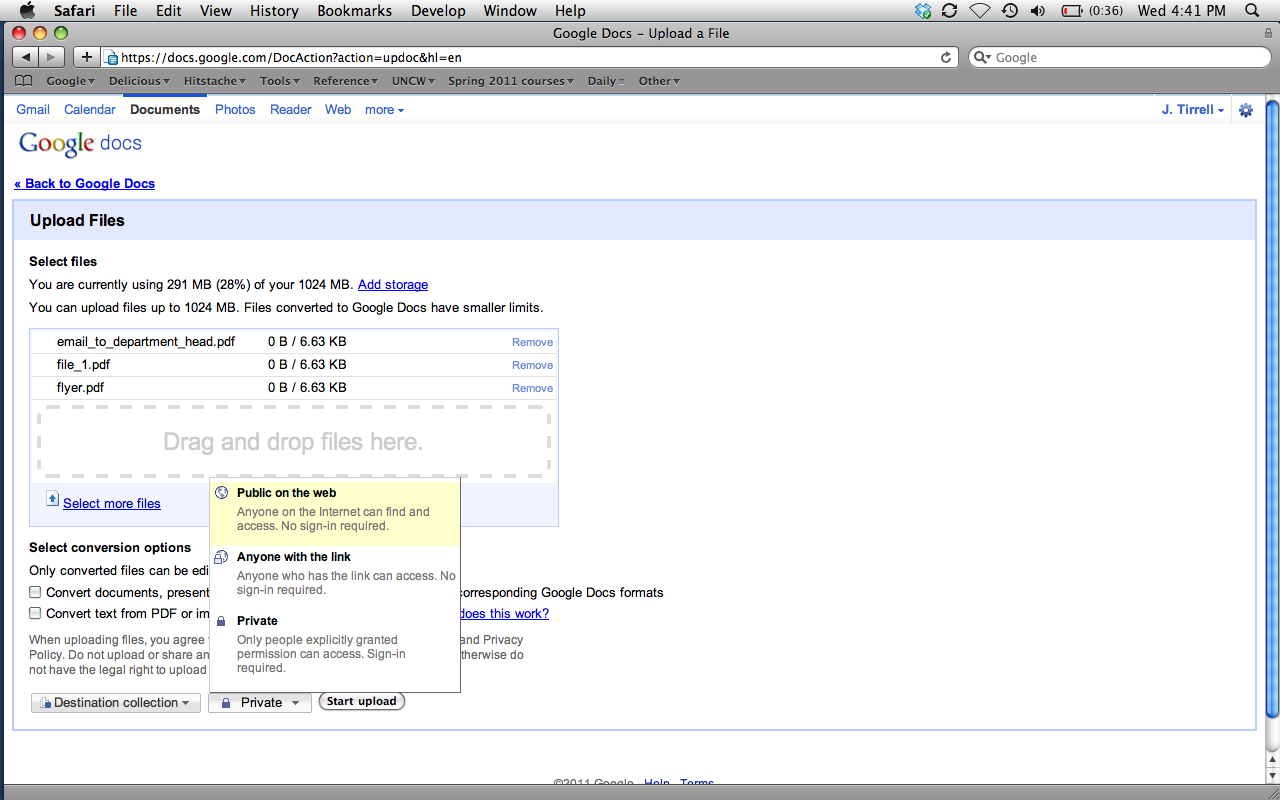Click the link-lock icon for Anyone with the link

coord(221,557)
